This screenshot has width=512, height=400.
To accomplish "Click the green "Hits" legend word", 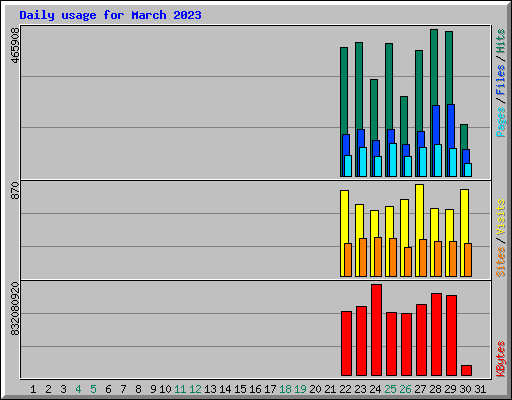I will click(501, 41).
